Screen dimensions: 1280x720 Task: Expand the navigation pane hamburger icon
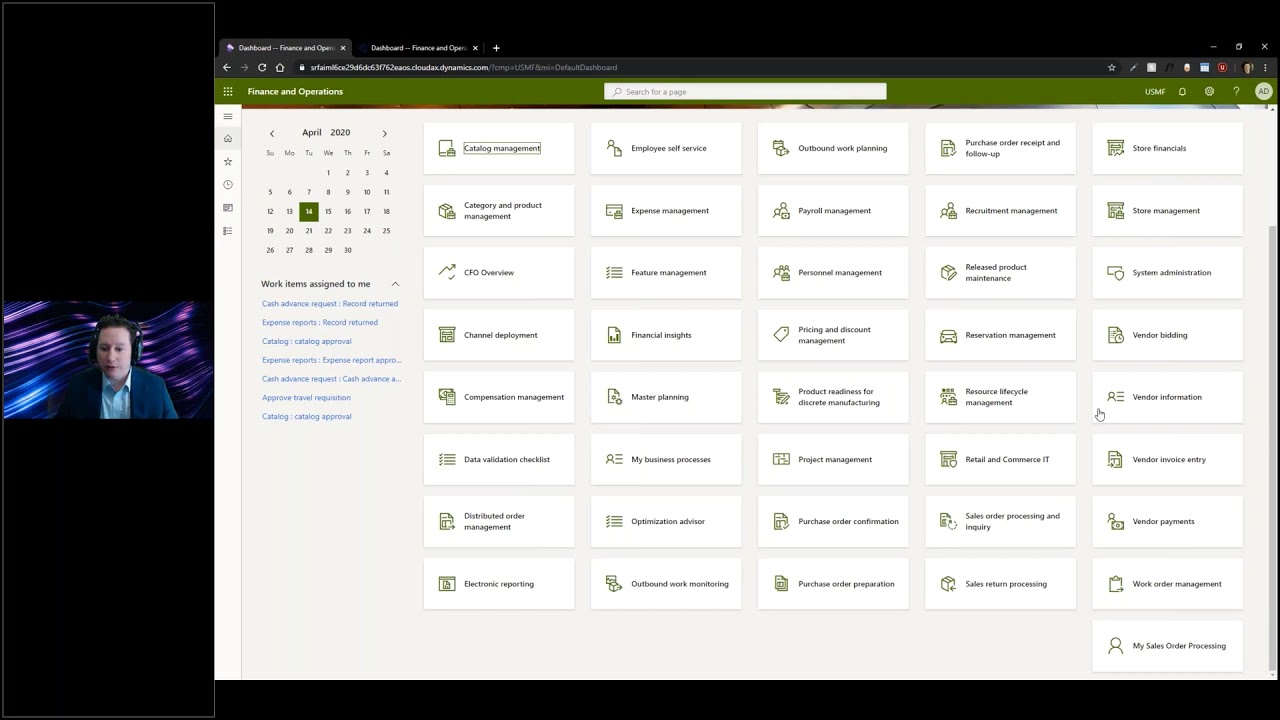pos(228,116)
